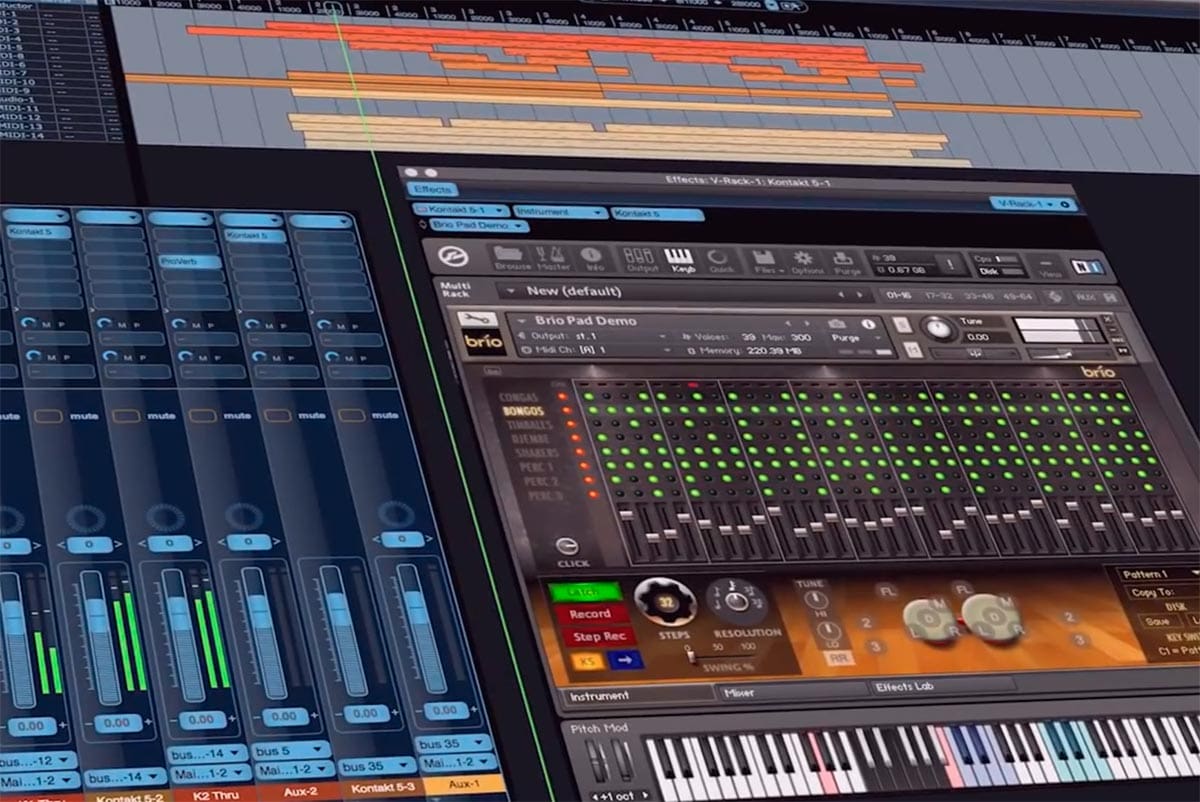The width and height of the screenshot is (1200, 802).
Task: Switch to the Mixer tab in Brio
Action: coord(792,691)
